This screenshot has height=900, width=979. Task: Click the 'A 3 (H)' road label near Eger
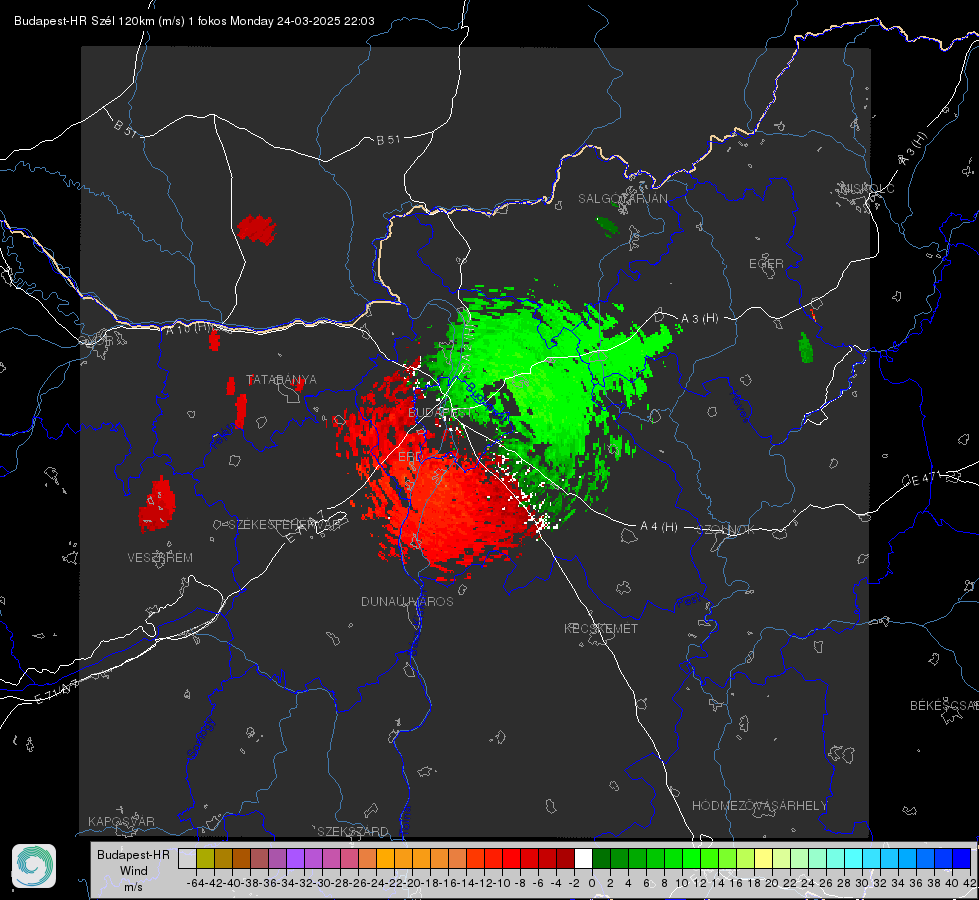699,319
